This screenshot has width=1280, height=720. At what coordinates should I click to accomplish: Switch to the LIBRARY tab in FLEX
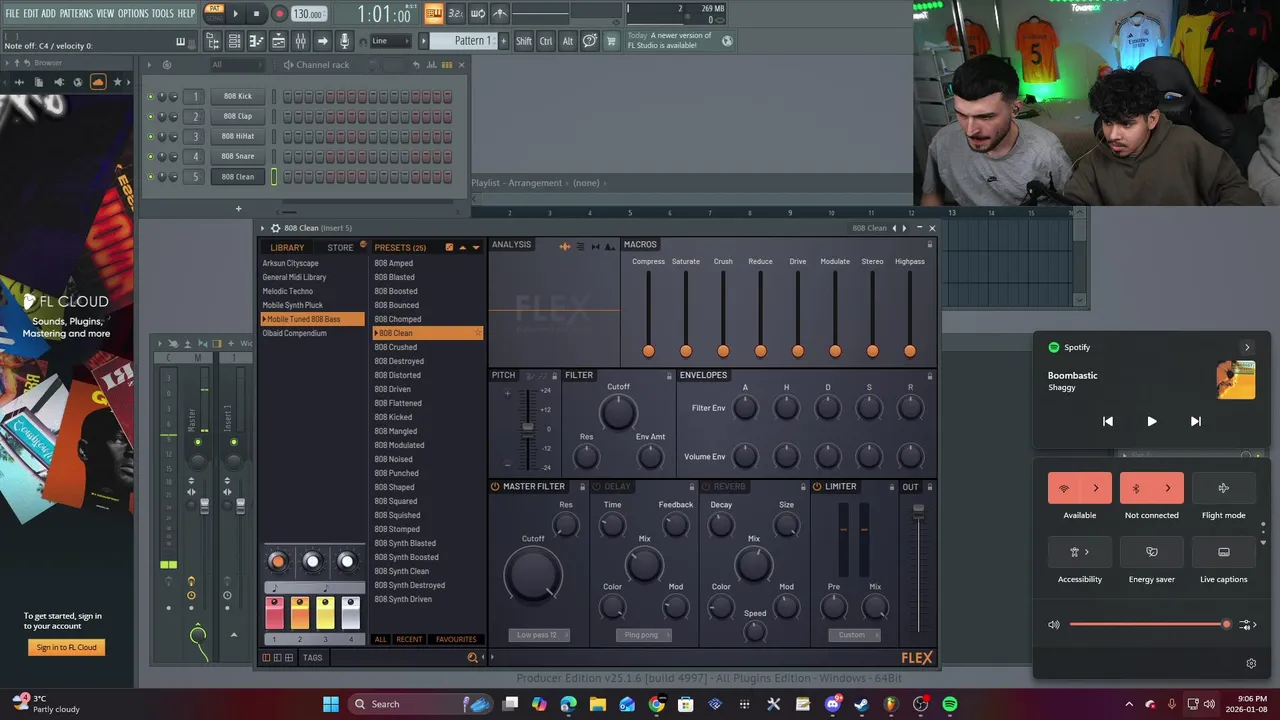click(x=287, y=247)
